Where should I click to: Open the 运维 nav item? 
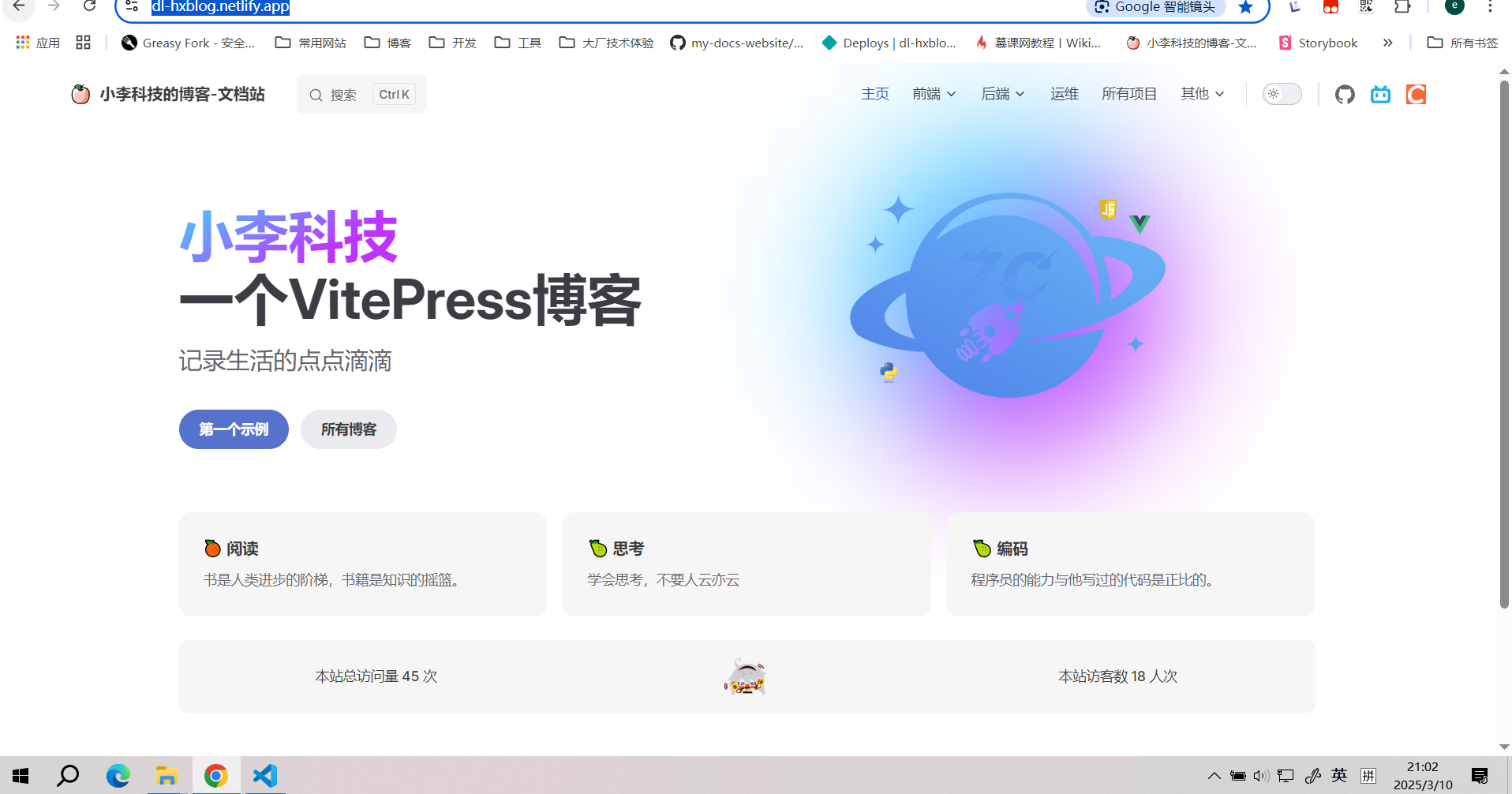(x=1065, y=94)
